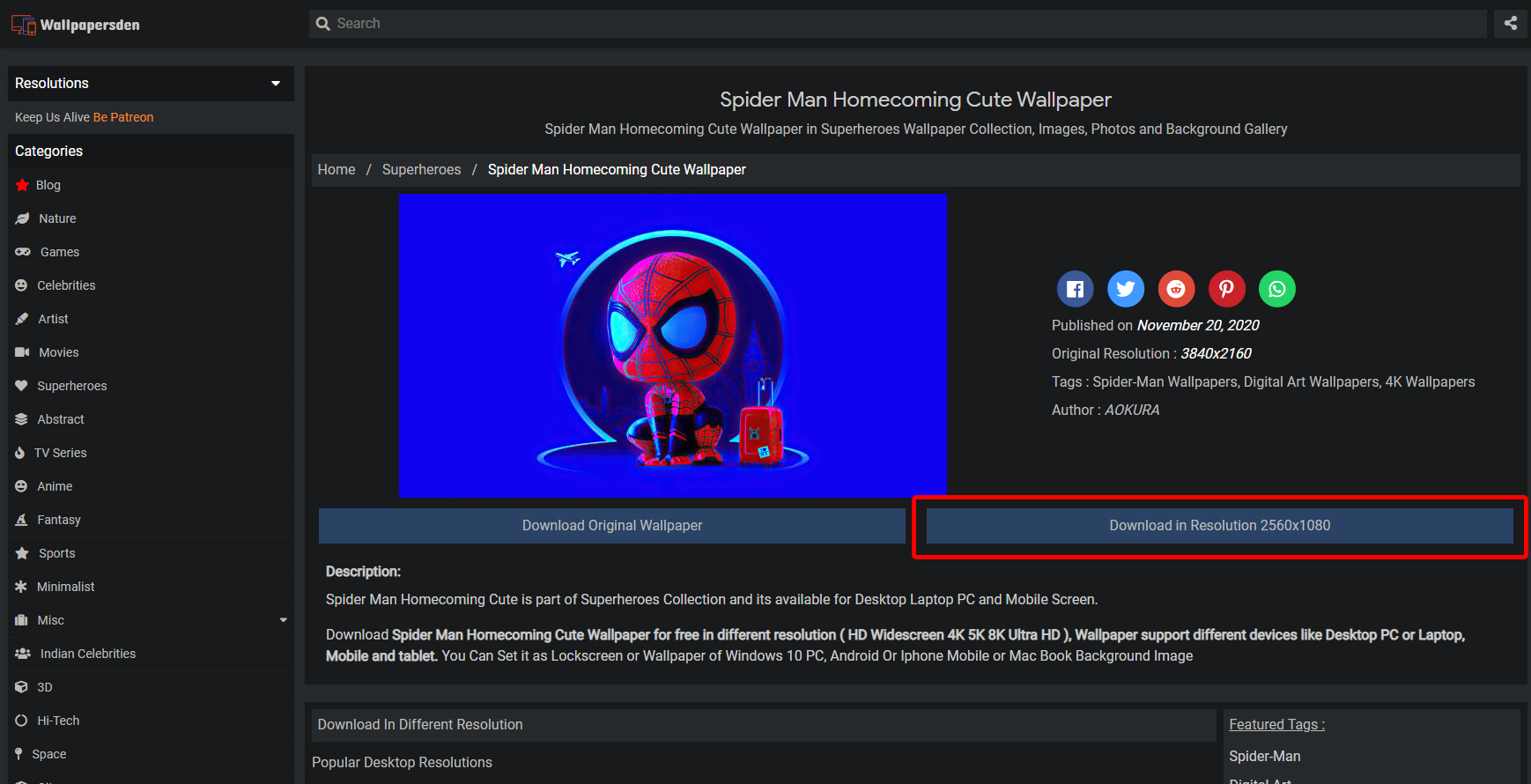Click Download Original Wallpaper button
This screenshot has height=784, width=1531.
click(x=612, y=526)
